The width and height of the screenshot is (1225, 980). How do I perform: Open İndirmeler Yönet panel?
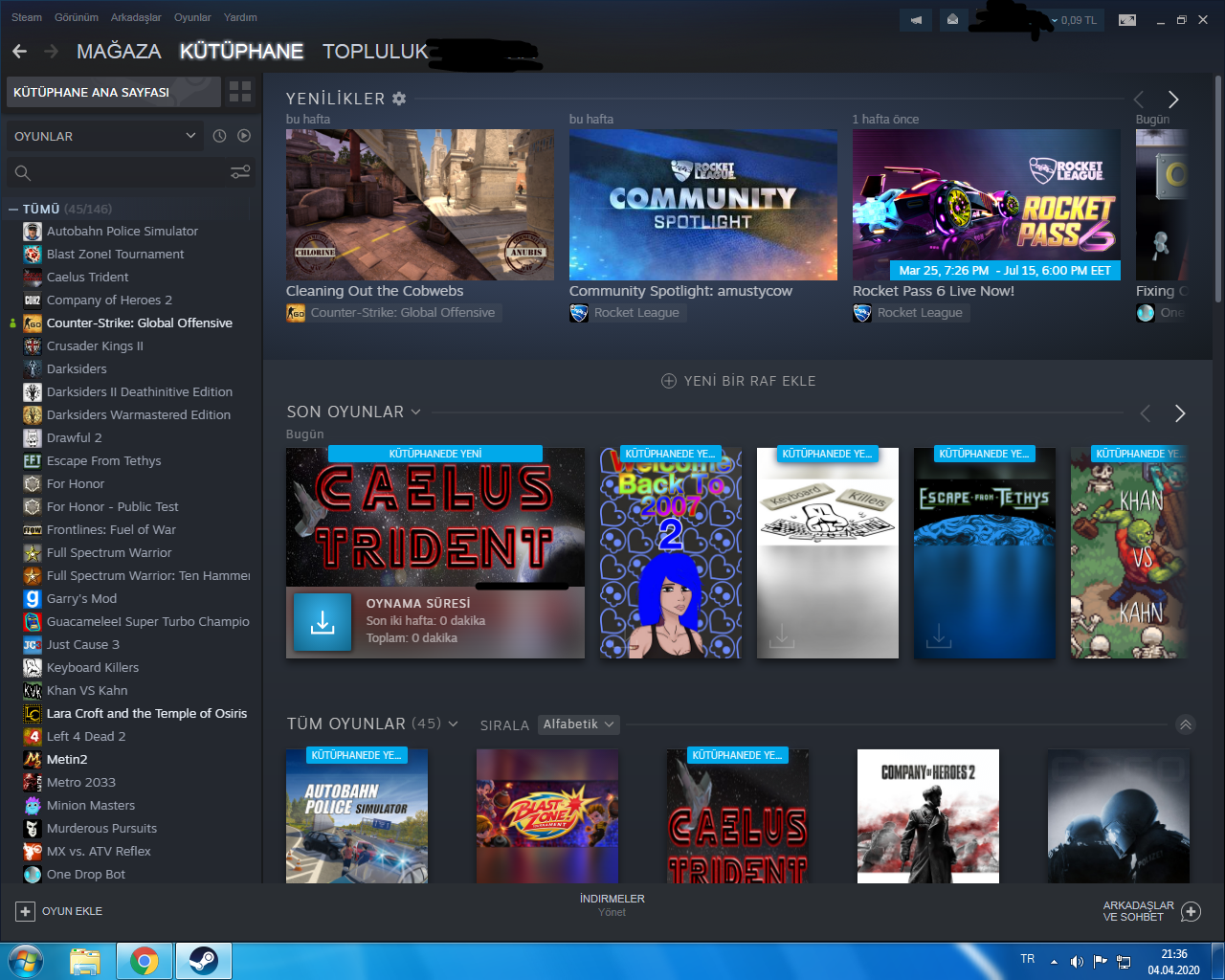coord(612,905)
